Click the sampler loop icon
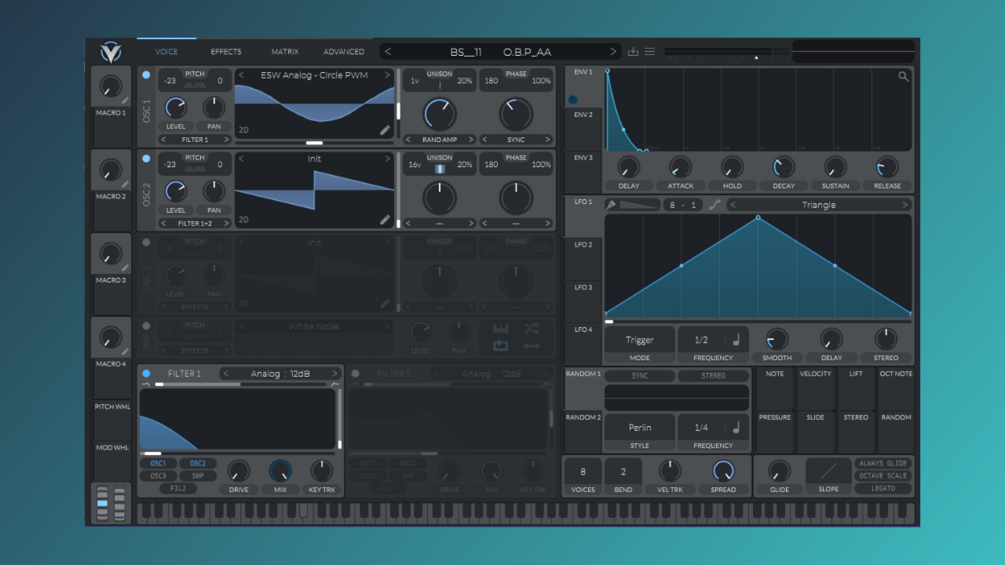Screen dimensions: 1005x565 coord(501,346)
